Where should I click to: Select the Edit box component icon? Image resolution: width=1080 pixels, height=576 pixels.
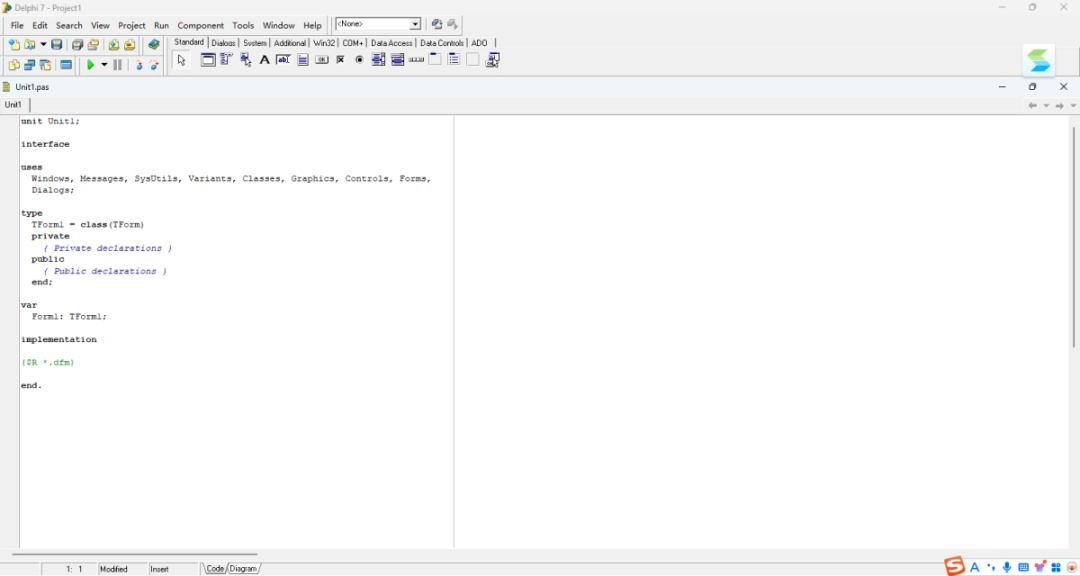click(x=283, y=60)
